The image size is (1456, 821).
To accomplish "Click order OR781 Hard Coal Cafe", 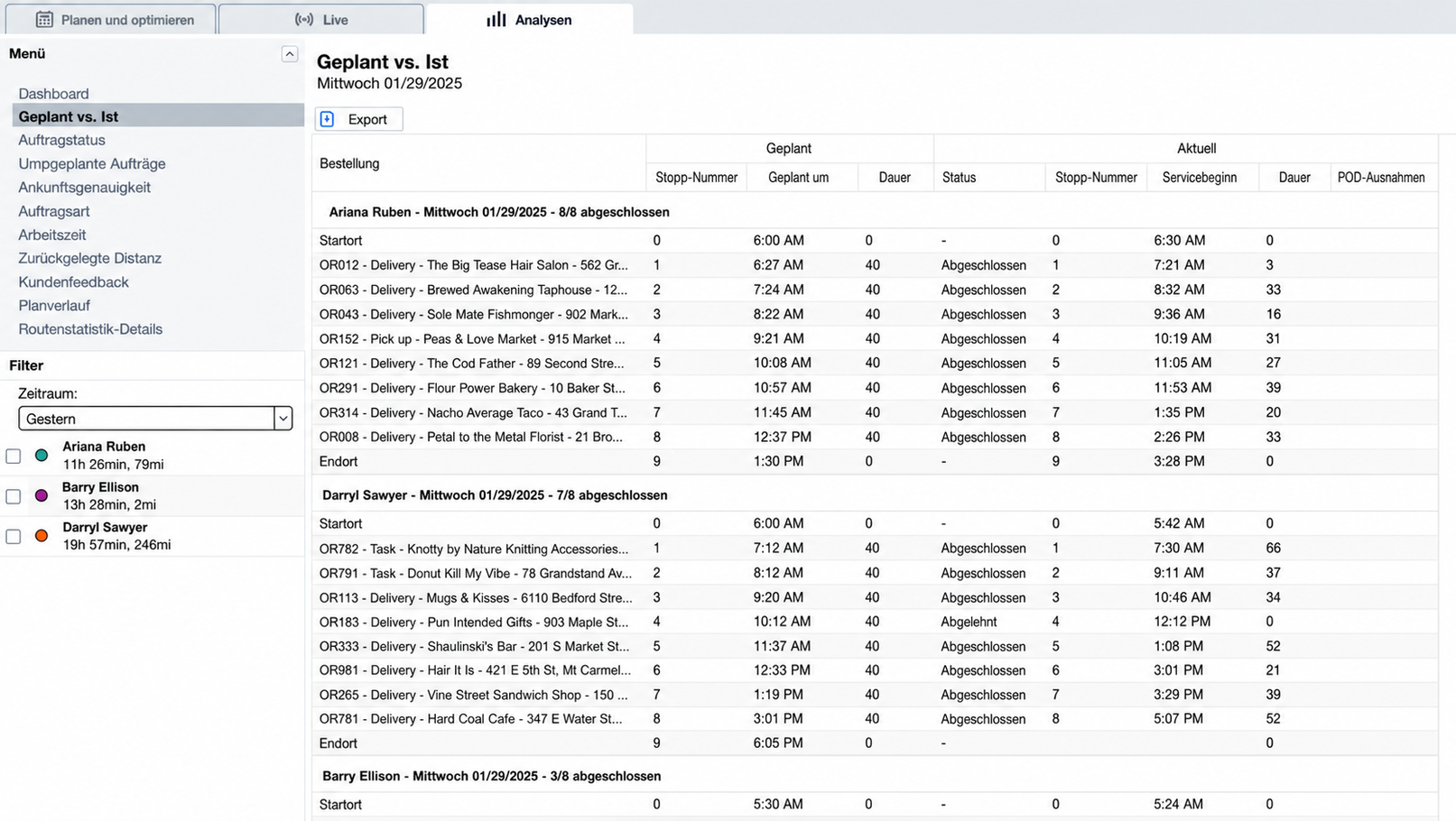I will click(x=470, y=719).
